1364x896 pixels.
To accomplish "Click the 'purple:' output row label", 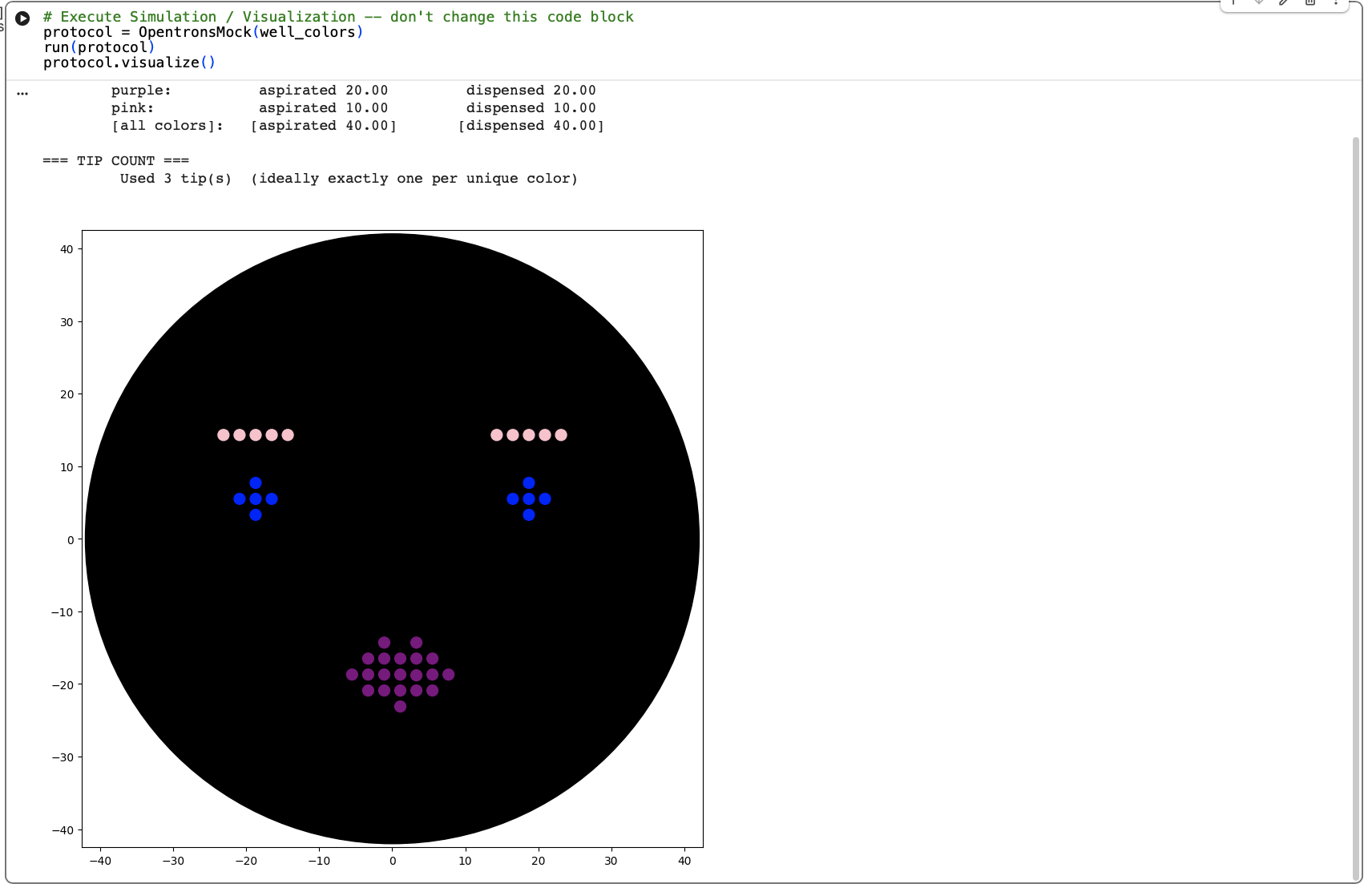I will (141, 91).
